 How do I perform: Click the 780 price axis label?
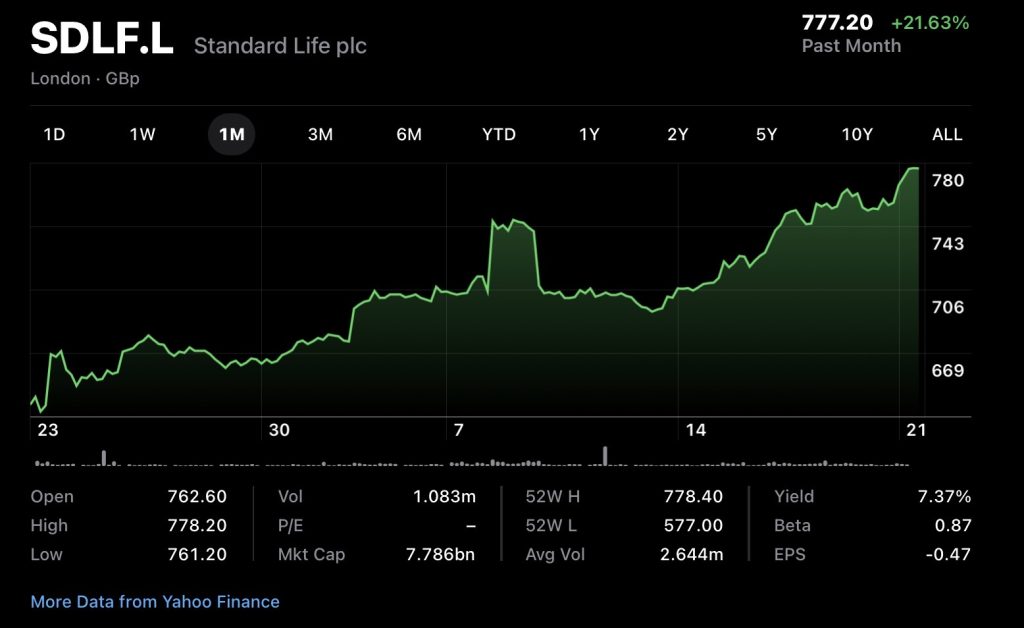tap(947, 181)
